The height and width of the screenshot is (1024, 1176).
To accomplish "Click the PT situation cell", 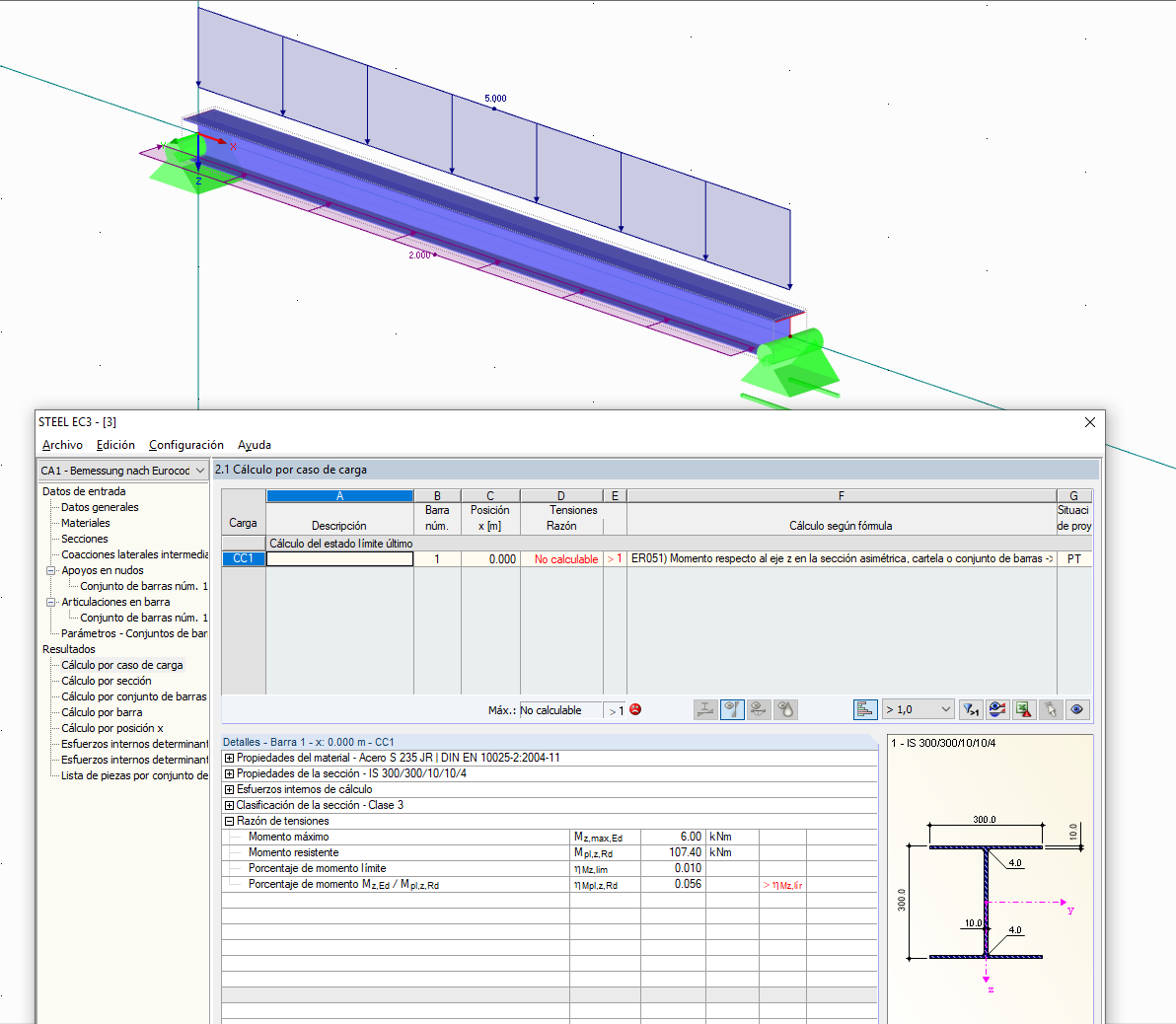I will point(1074,559).
